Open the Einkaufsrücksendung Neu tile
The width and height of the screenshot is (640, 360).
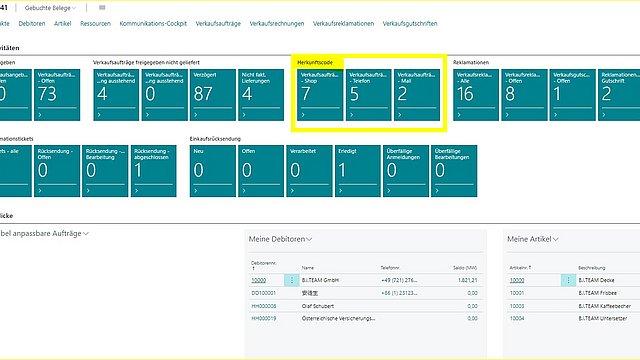tap(213, 171)
